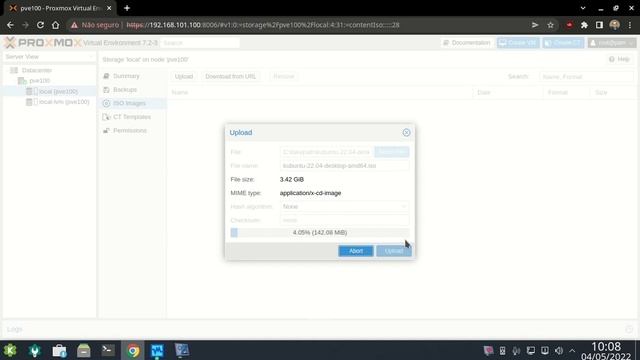Open the terminal from the taskbar

[x=108, y=351]
